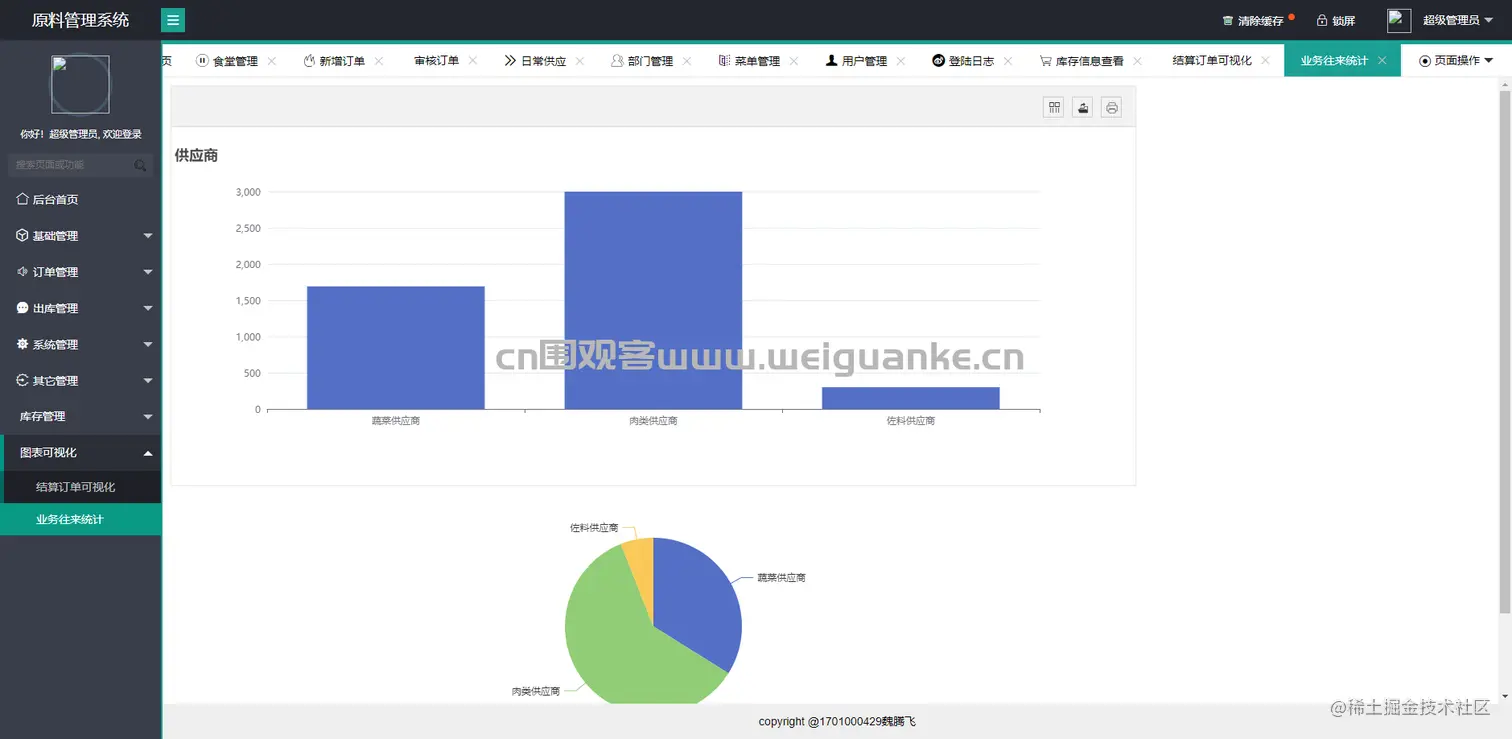The width and height of the screenshot is (1512, 739).
Task: Click the 供应商 chart title
Action: coord(196,156)
